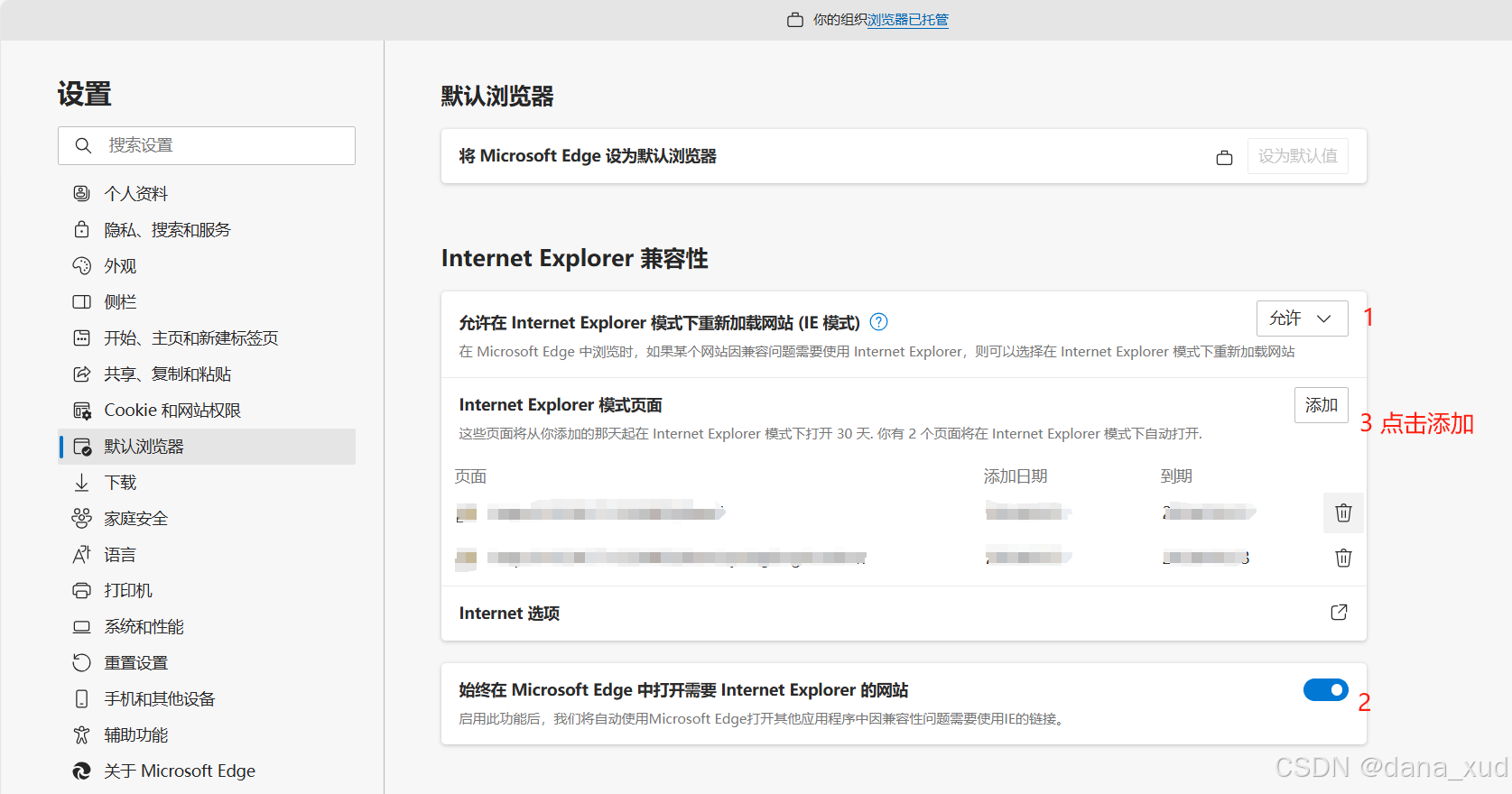Open 打印机 settings
Image resolution: width=1512 pixels, height=794 pixels.
[x=207, y=590]
